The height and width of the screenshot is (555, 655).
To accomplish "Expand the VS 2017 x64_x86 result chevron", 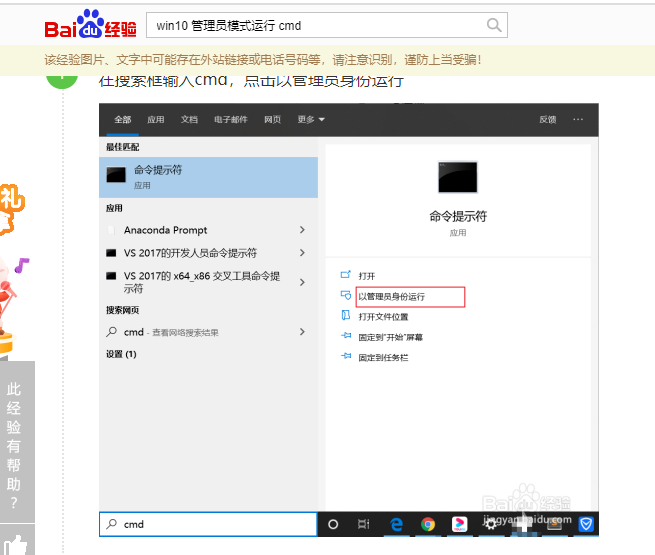I will (302, 282).
